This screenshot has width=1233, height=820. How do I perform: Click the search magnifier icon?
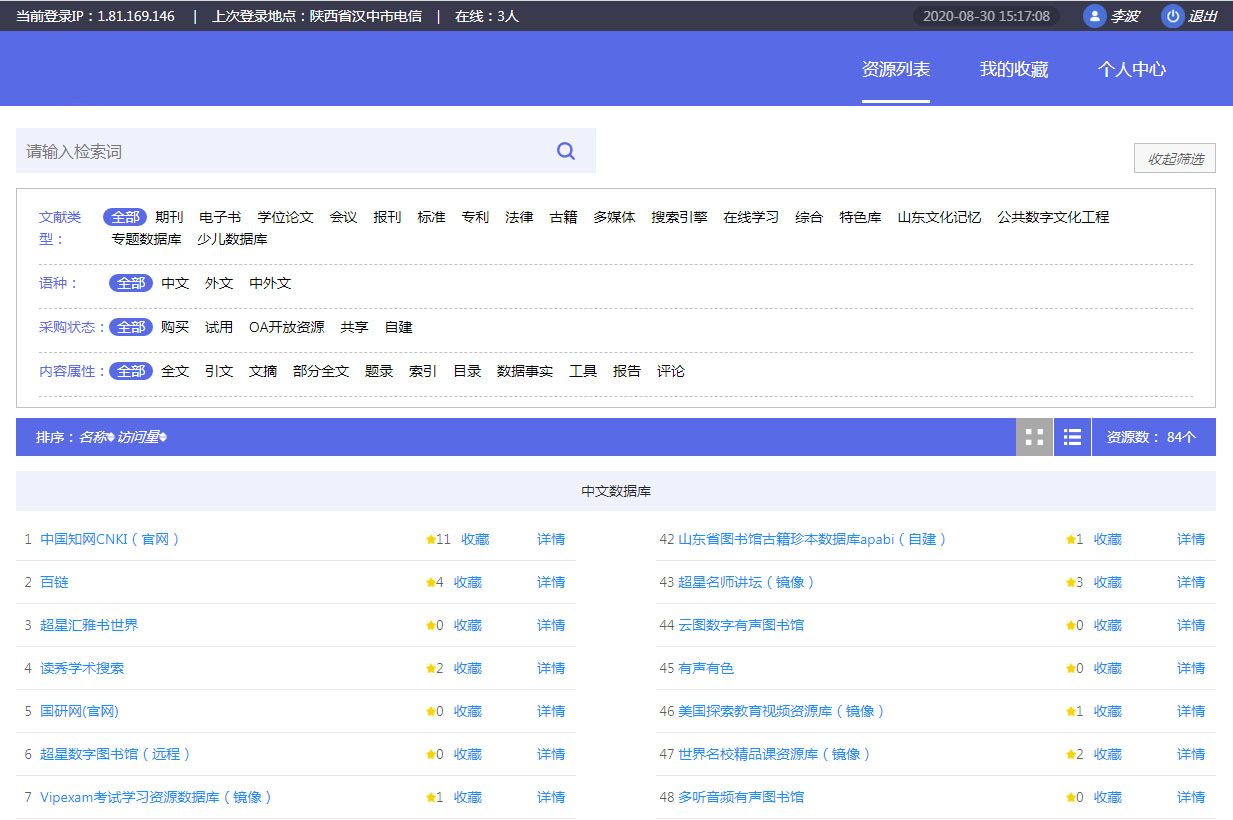click(x=566, y=151)
